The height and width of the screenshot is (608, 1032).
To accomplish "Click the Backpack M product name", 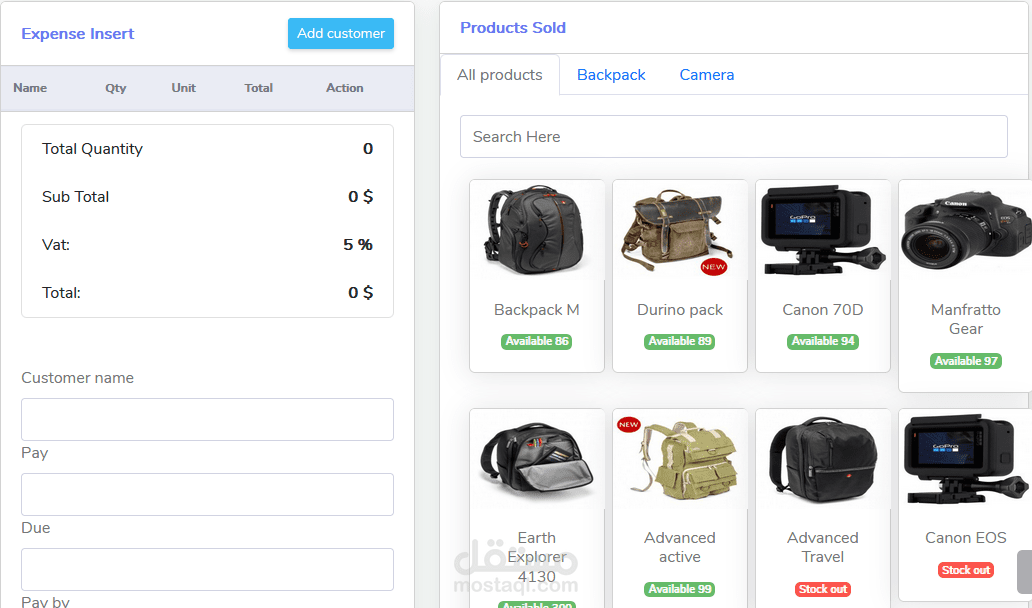I will pos(536,310).
